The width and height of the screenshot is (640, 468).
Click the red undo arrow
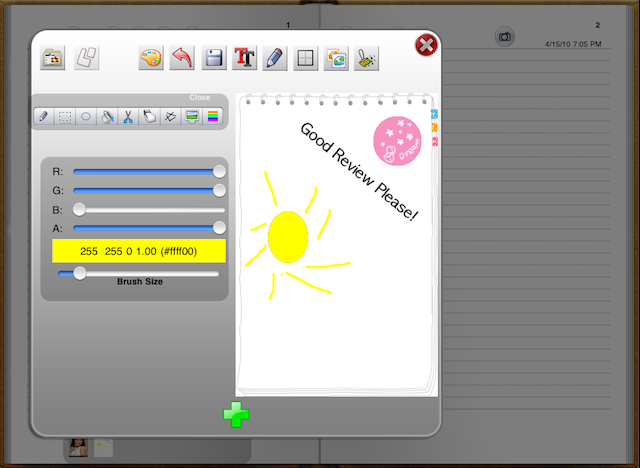pyautogui.click(x=181, y=58)
